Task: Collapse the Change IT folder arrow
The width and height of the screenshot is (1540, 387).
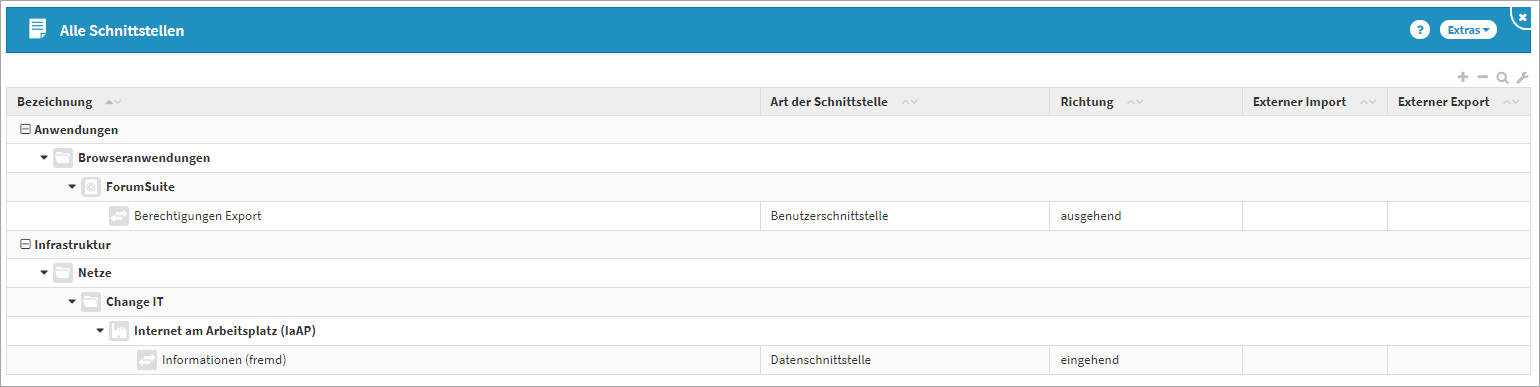Action: 72,301
